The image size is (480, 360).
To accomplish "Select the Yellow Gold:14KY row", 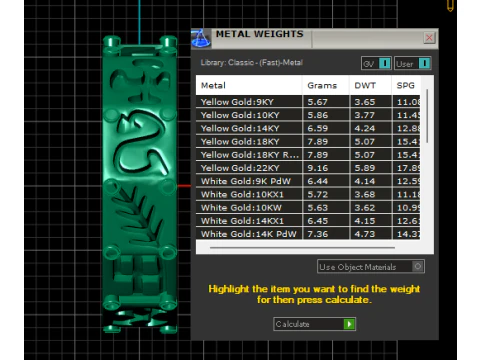I will [x=308, y=128].
